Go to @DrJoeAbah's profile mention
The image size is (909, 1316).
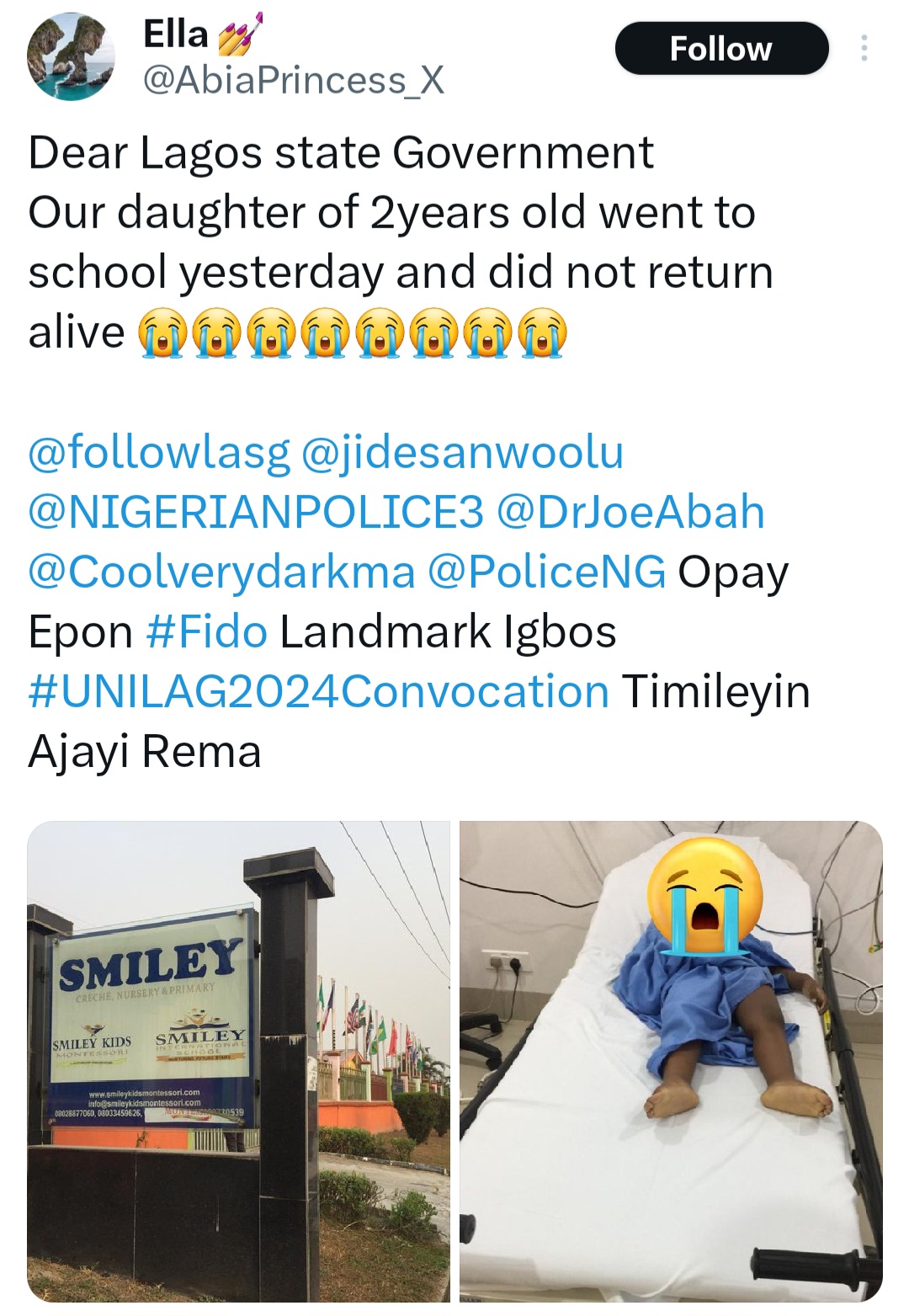pyautogui.click(x=630, y=512)
